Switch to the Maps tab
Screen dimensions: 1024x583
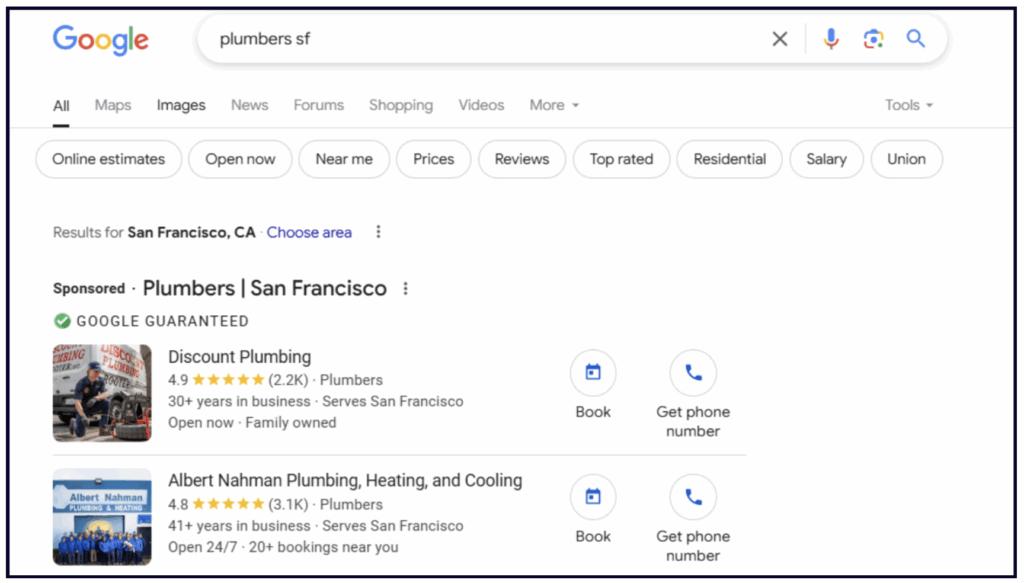pyautogui.click(x=113, y=105)
